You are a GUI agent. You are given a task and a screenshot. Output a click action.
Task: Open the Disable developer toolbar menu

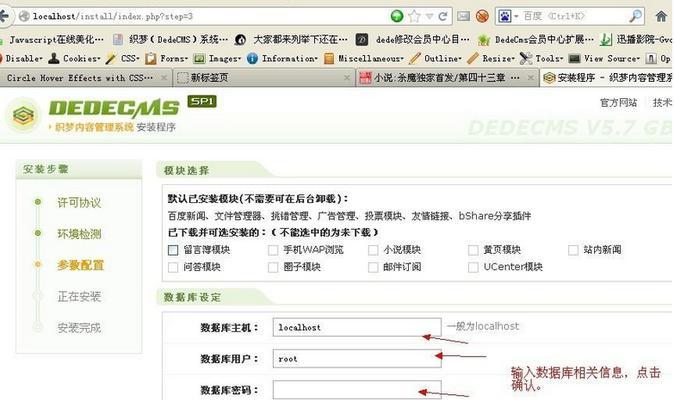[21, 58]
